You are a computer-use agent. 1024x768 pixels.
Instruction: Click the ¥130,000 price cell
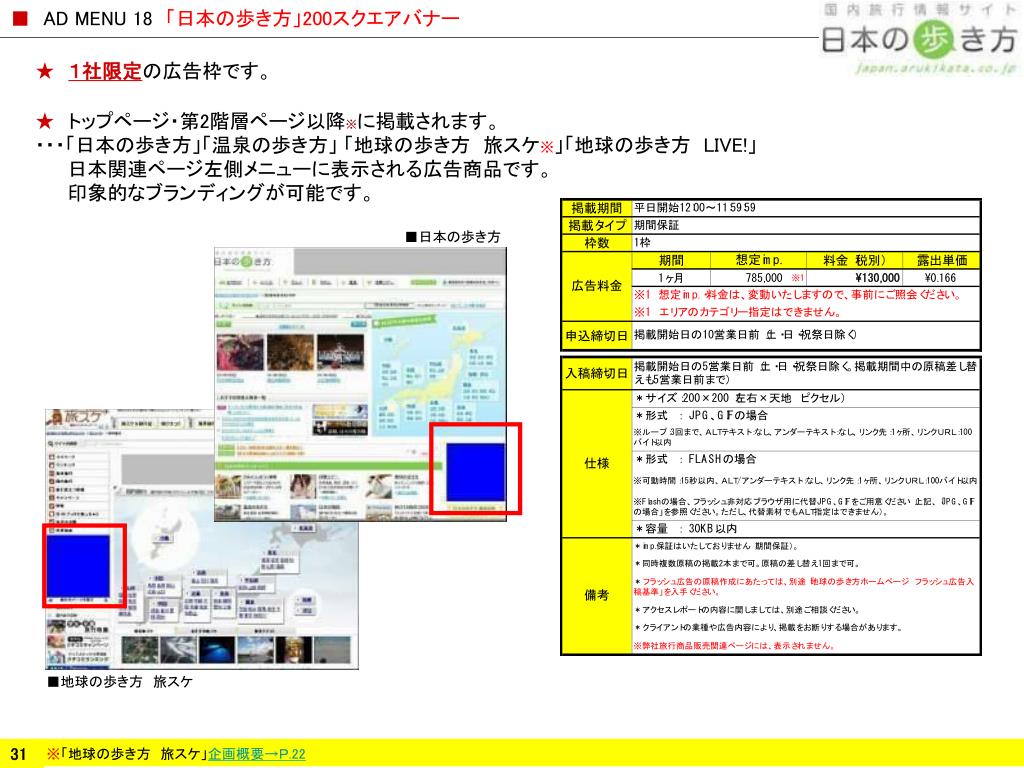pyautogui.click(x=854, y=278)
